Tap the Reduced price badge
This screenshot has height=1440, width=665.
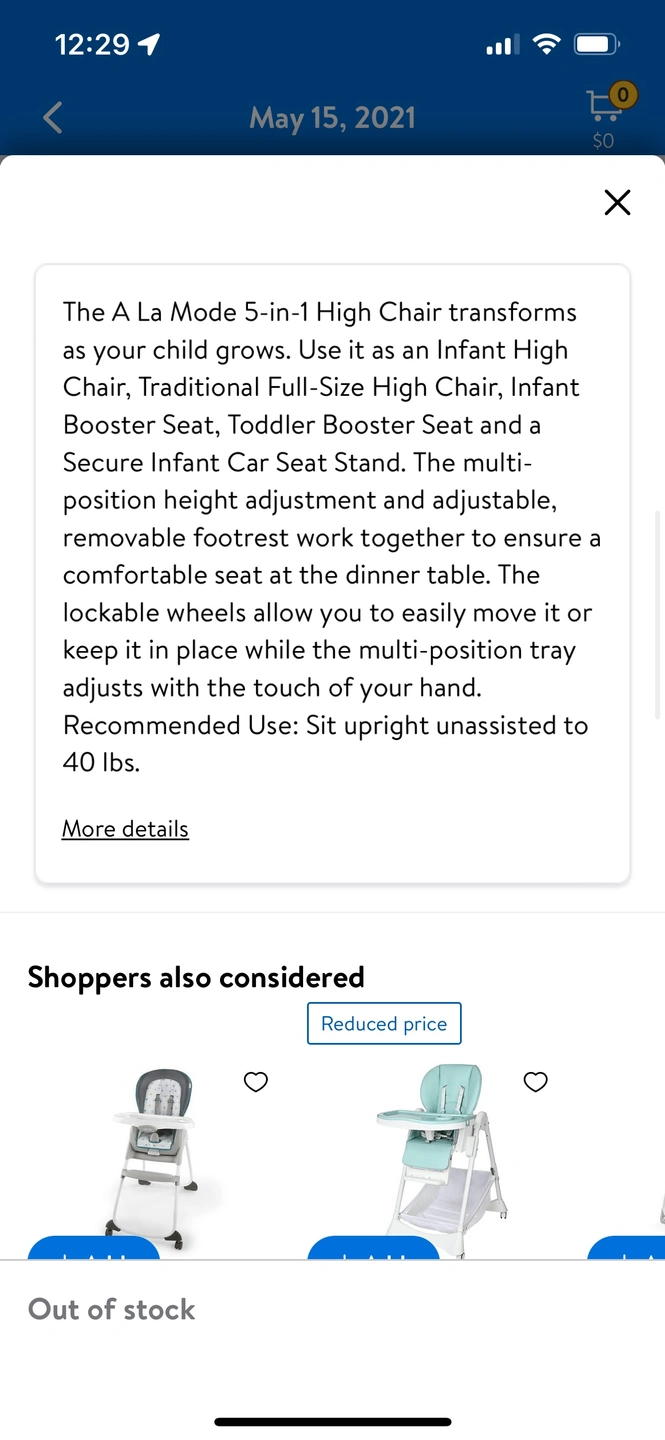click(384, 1023)
